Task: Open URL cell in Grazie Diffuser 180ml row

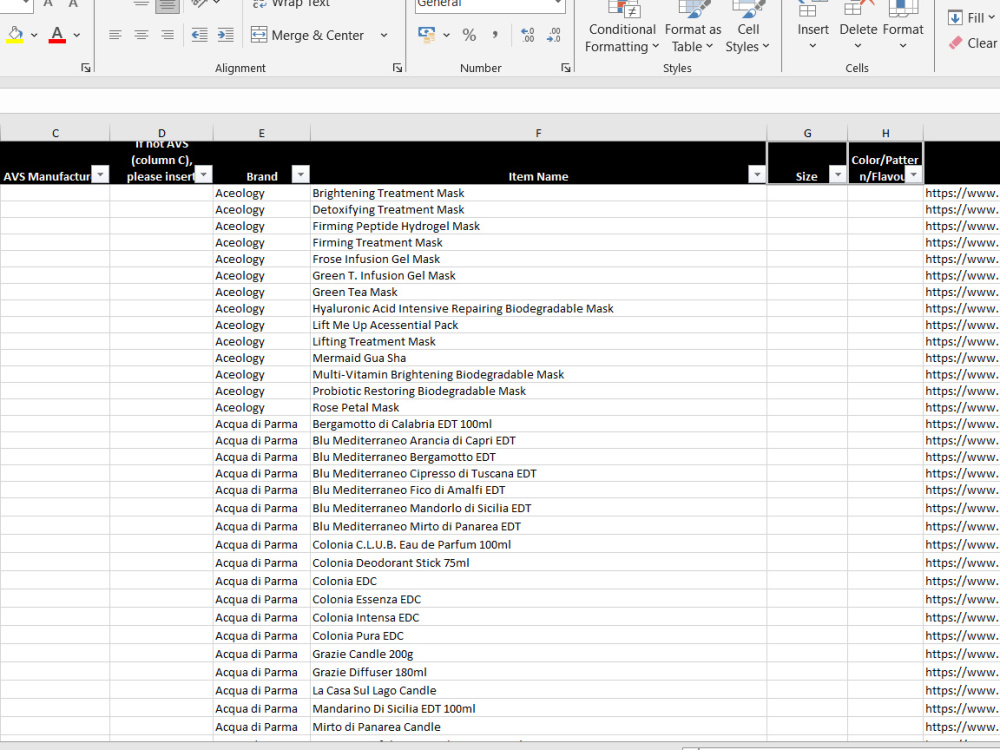Action: (x=962, y=673)
